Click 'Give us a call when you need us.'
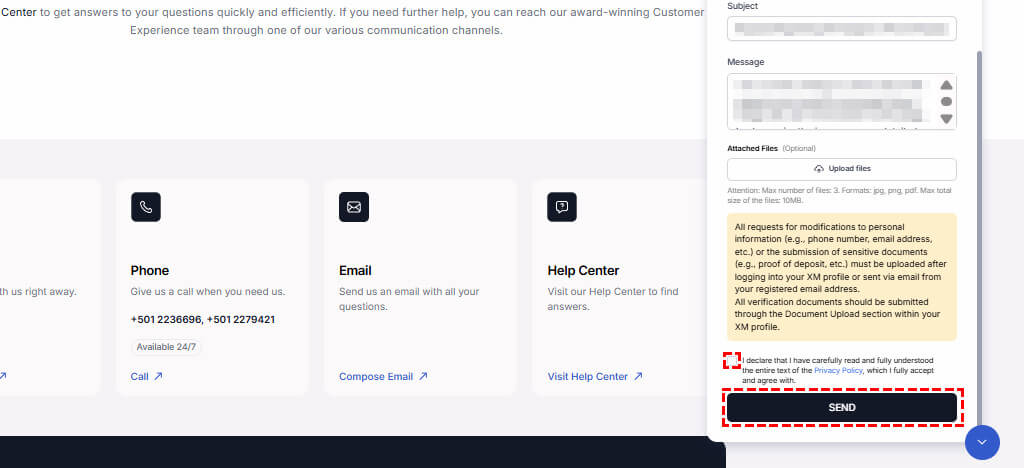This screenshot has width=1024, height=468. pyautogui.click(x=208, y=292)
